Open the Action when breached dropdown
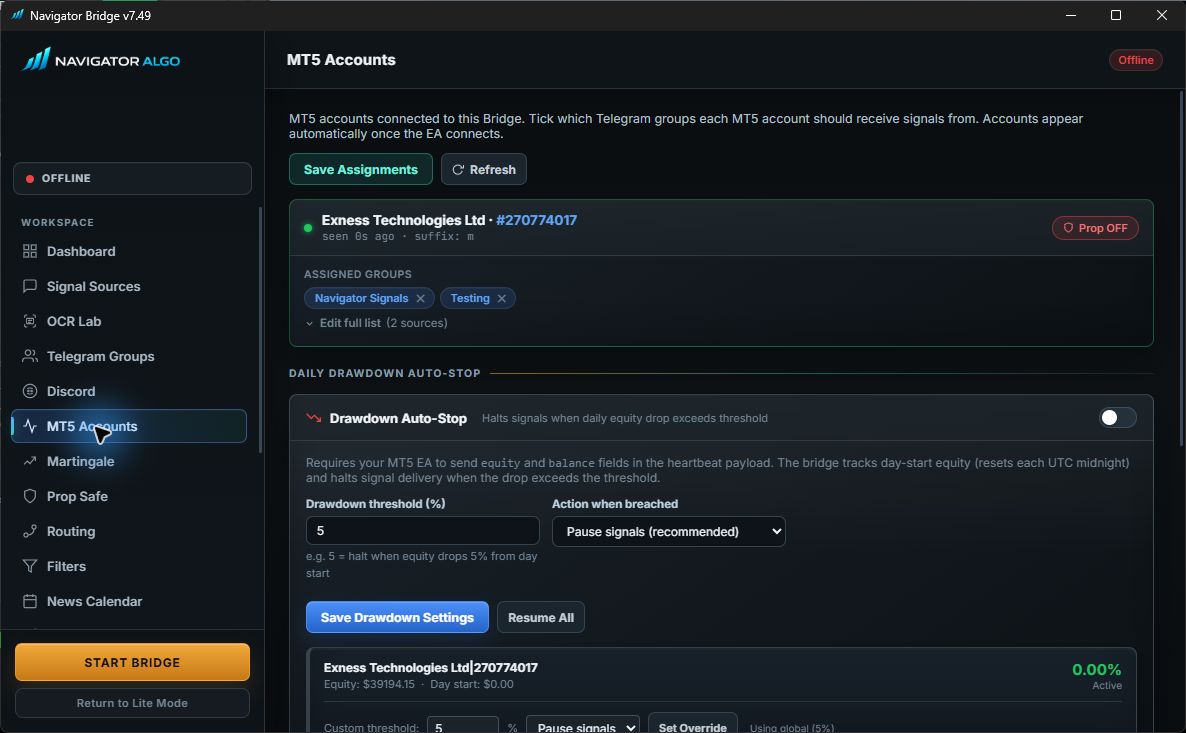 (x=669, y=531)
